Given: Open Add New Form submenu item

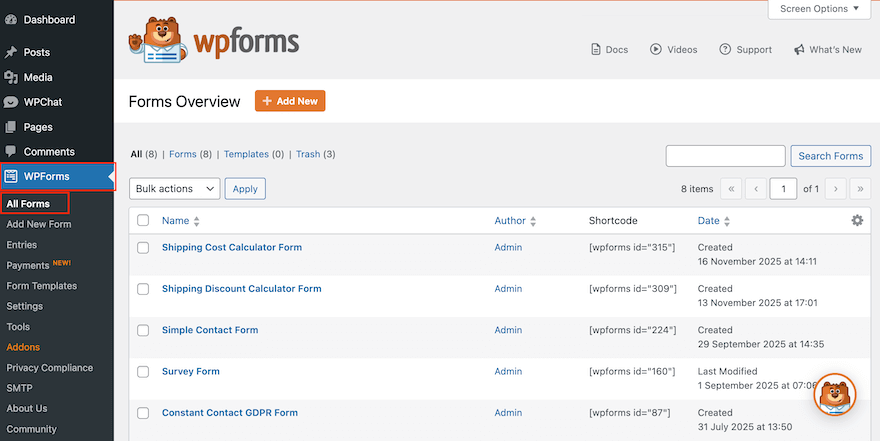Looking at the screenshot, I should point(39,224).
